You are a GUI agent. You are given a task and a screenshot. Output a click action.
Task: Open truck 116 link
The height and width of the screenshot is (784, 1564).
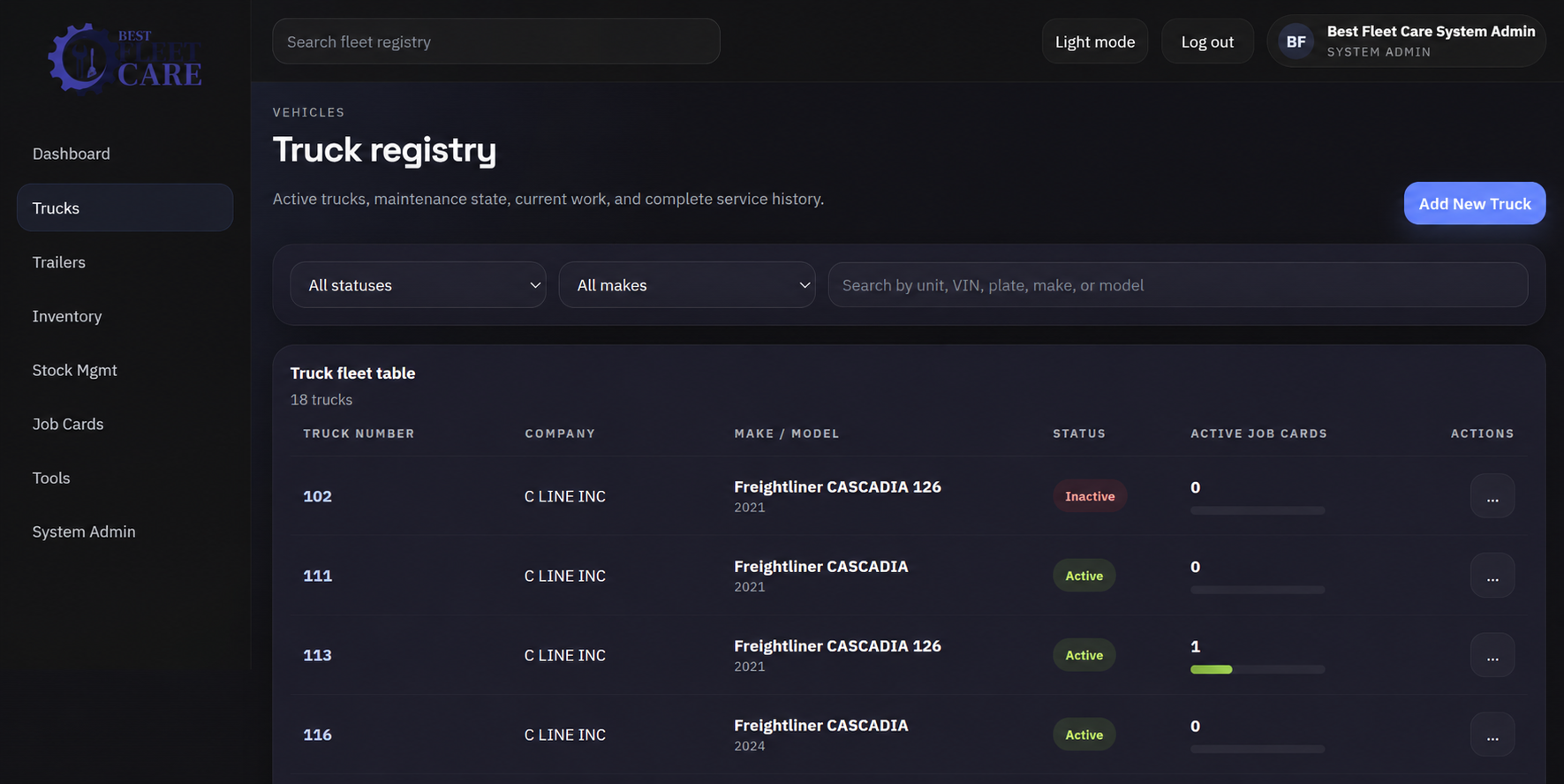pyautogui.click(x=317, y=735)
